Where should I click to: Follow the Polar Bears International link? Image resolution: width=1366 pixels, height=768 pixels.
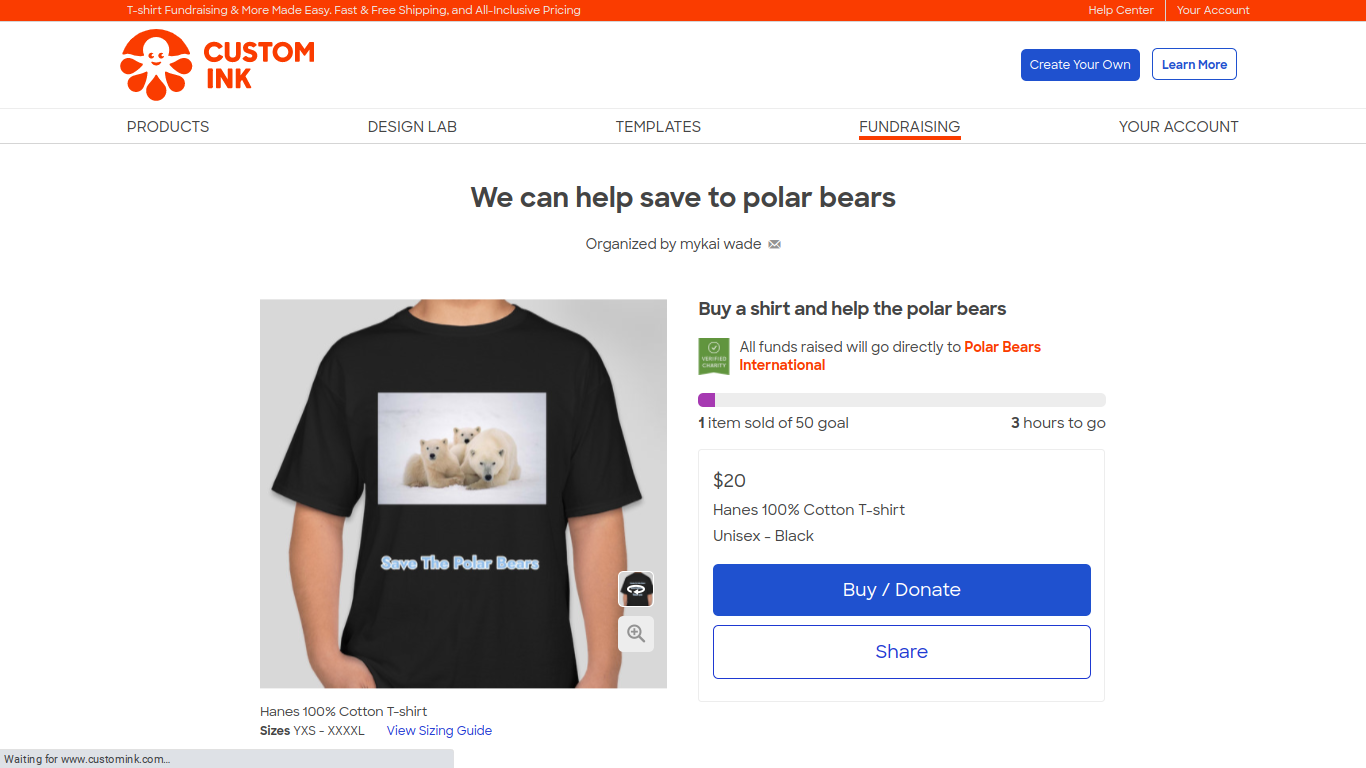pyautogui.click(x=1002, y=347)
